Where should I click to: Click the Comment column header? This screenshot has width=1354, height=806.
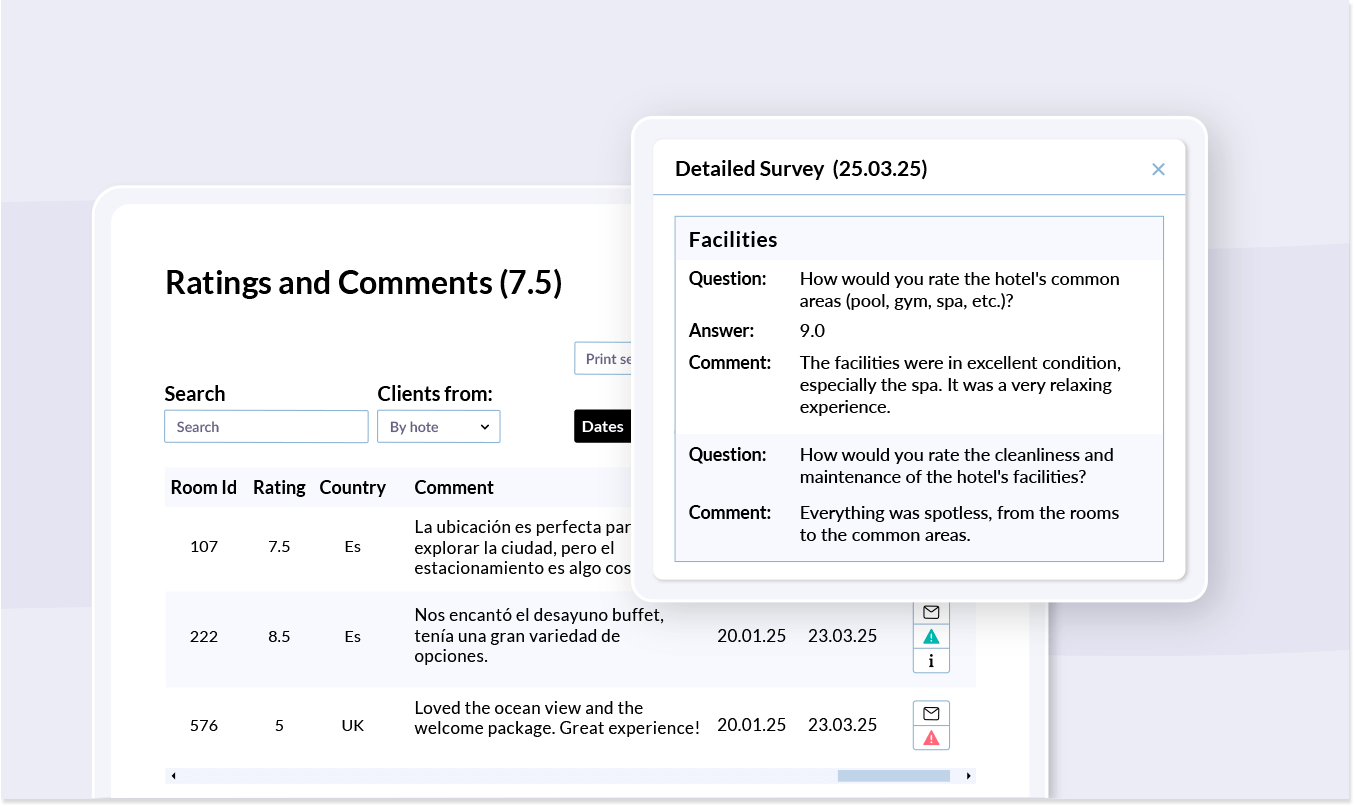454,487
